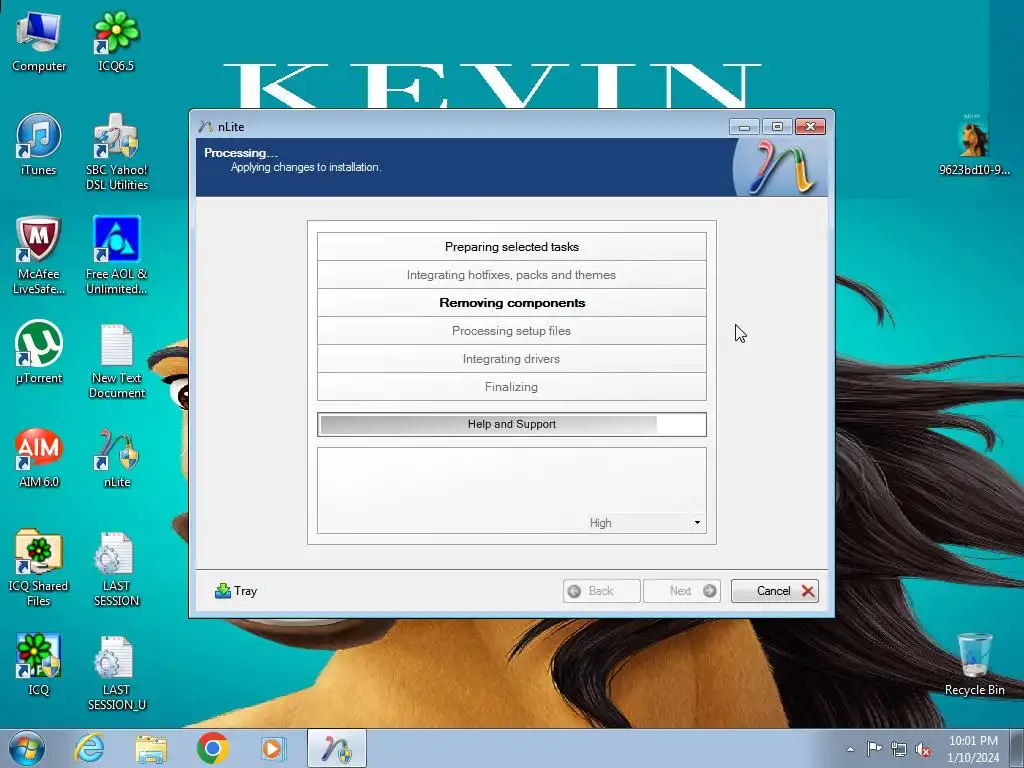The width and height of the screenshot is (1024, 768).
Task: Select the AIM 6.0 desktop shortcut
Action: (x=39, y=457)
